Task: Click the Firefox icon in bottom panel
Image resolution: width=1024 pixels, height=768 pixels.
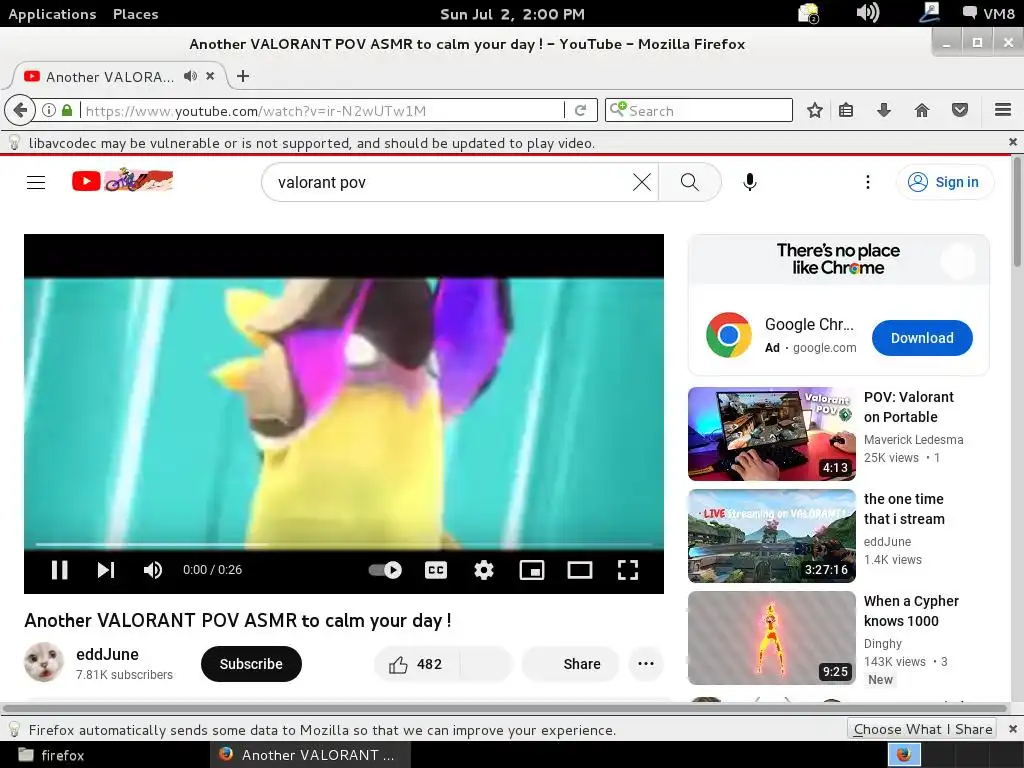Action: 904,755
